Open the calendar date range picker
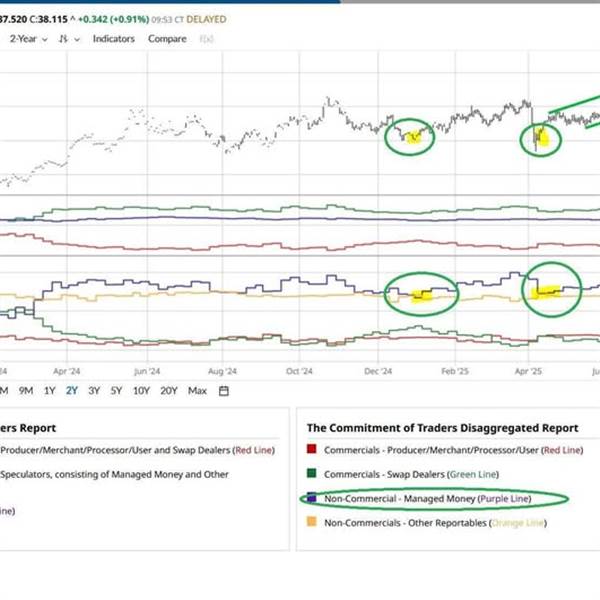Viewport: 600px width, 600px height. tap(224, 391)
